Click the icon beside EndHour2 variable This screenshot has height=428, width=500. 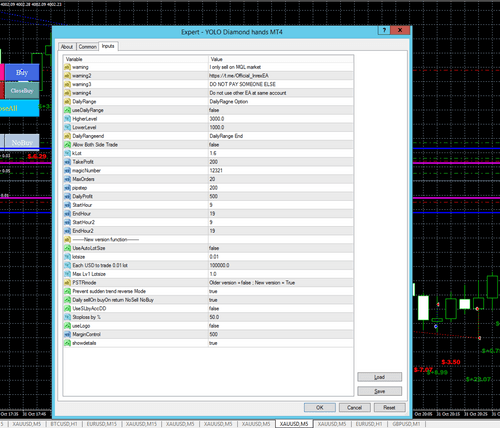(68, 231)
